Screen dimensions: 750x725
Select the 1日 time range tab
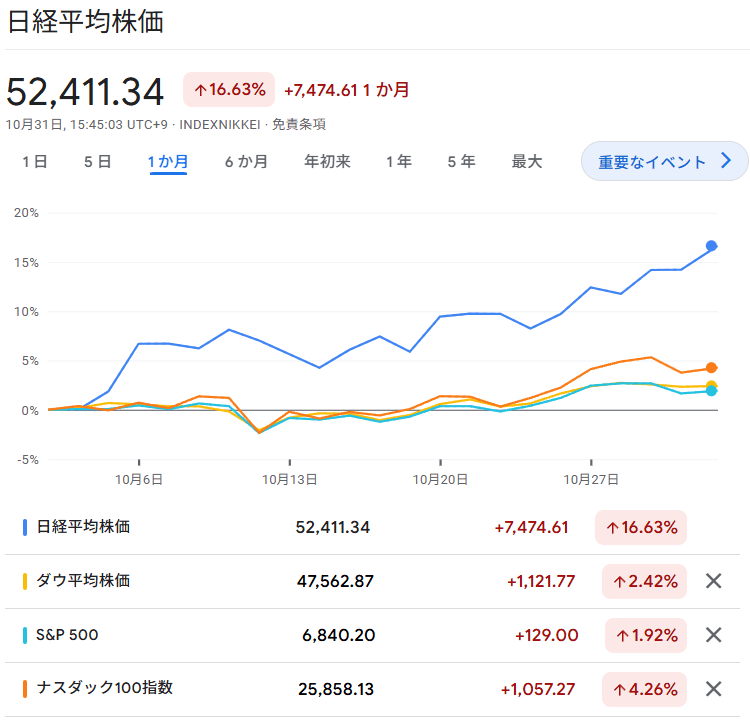(34, 162)
